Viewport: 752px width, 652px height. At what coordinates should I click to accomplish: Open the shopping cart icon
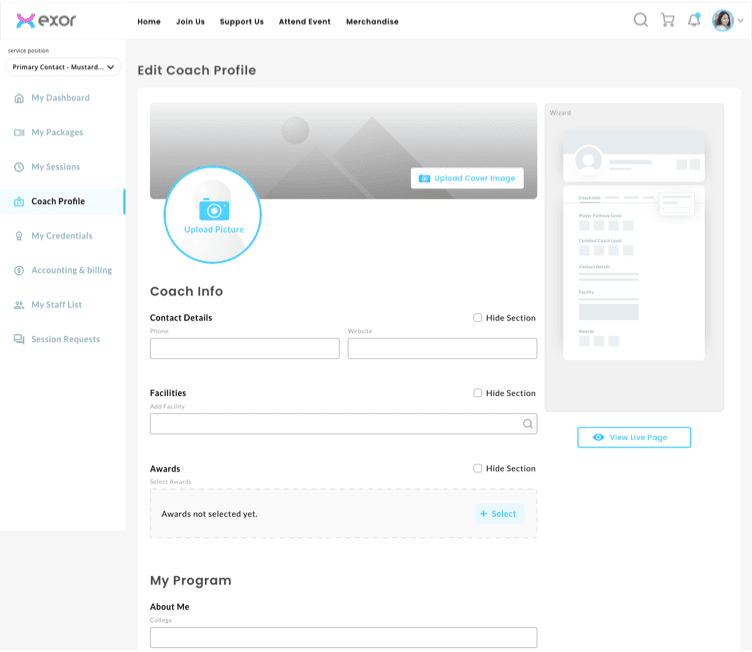[x=667, y=20]
